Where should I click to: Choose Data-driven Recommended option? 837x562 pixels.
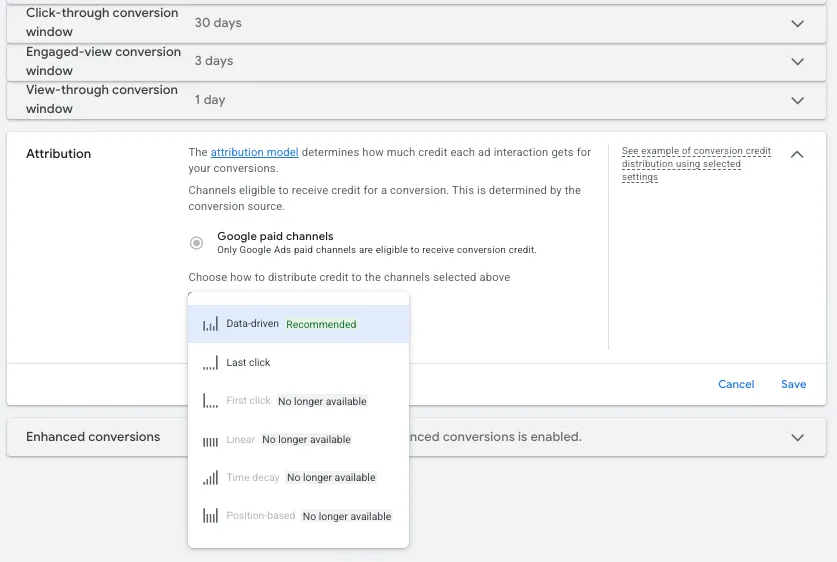pyautogui.click(x=298, y=324)
